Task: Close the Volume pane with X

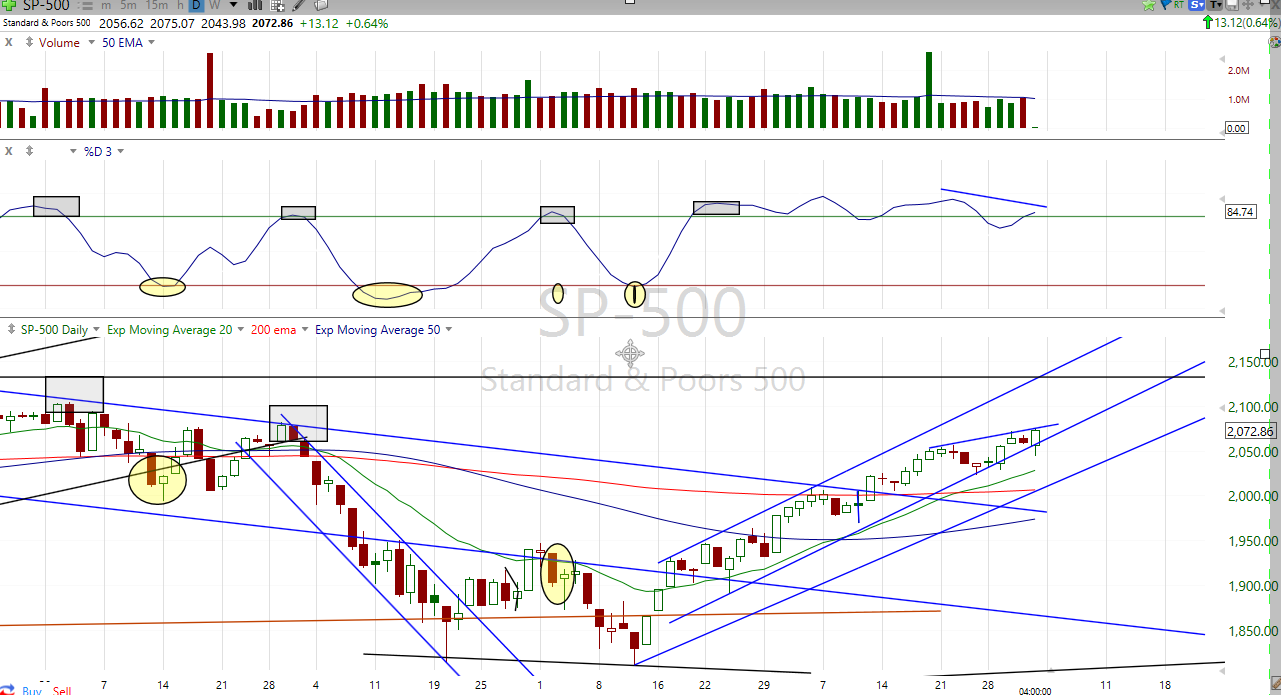Action: 8,42
